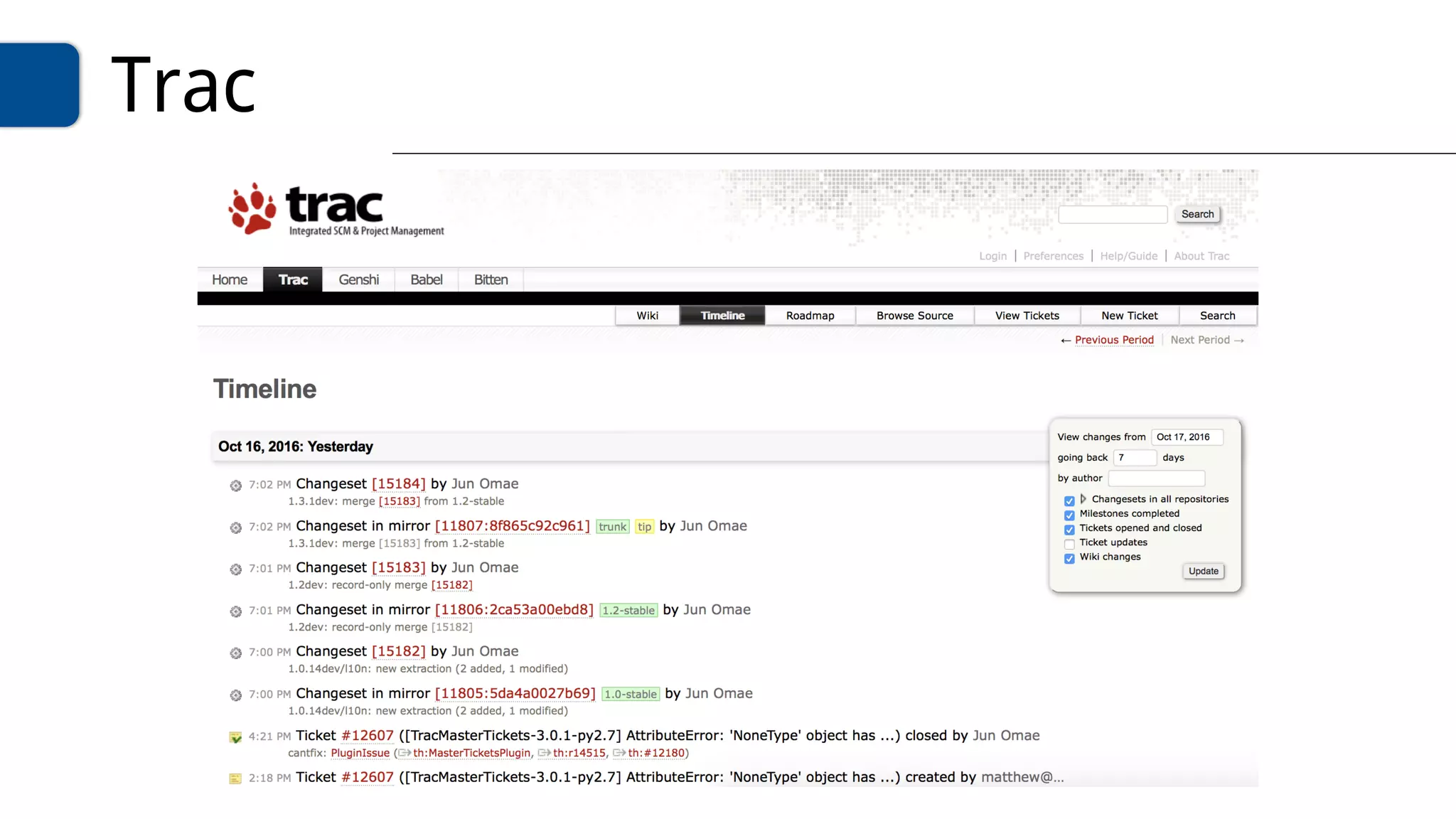Click the gear icon beside Changeset [15184]
The width and height of the screenshot is (1456, 819).
click(x=236, y=486)
